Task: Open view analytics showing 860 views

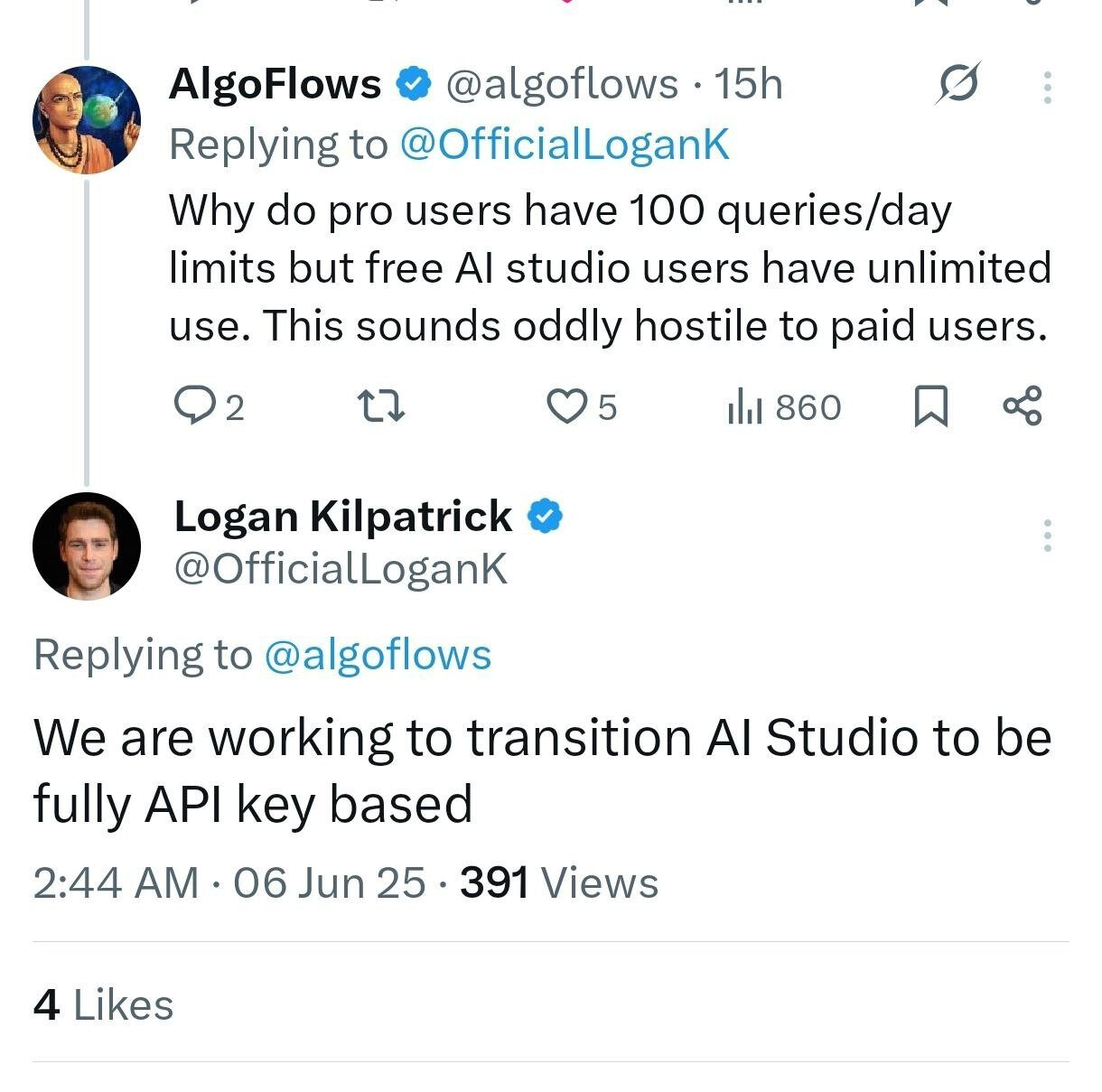Action: tap(784, 407)
